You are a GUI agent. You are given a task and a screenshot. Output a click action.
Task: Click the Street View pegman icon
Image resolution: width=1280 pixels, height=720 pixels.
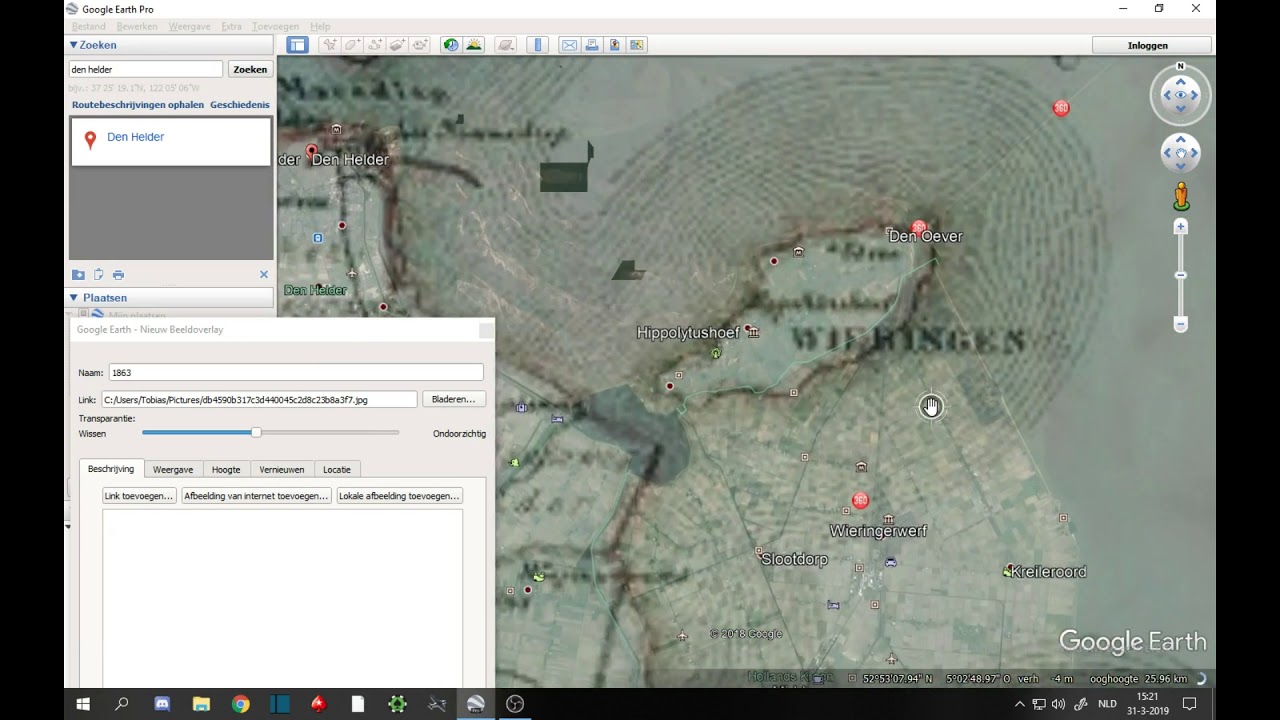[1181, 196]
